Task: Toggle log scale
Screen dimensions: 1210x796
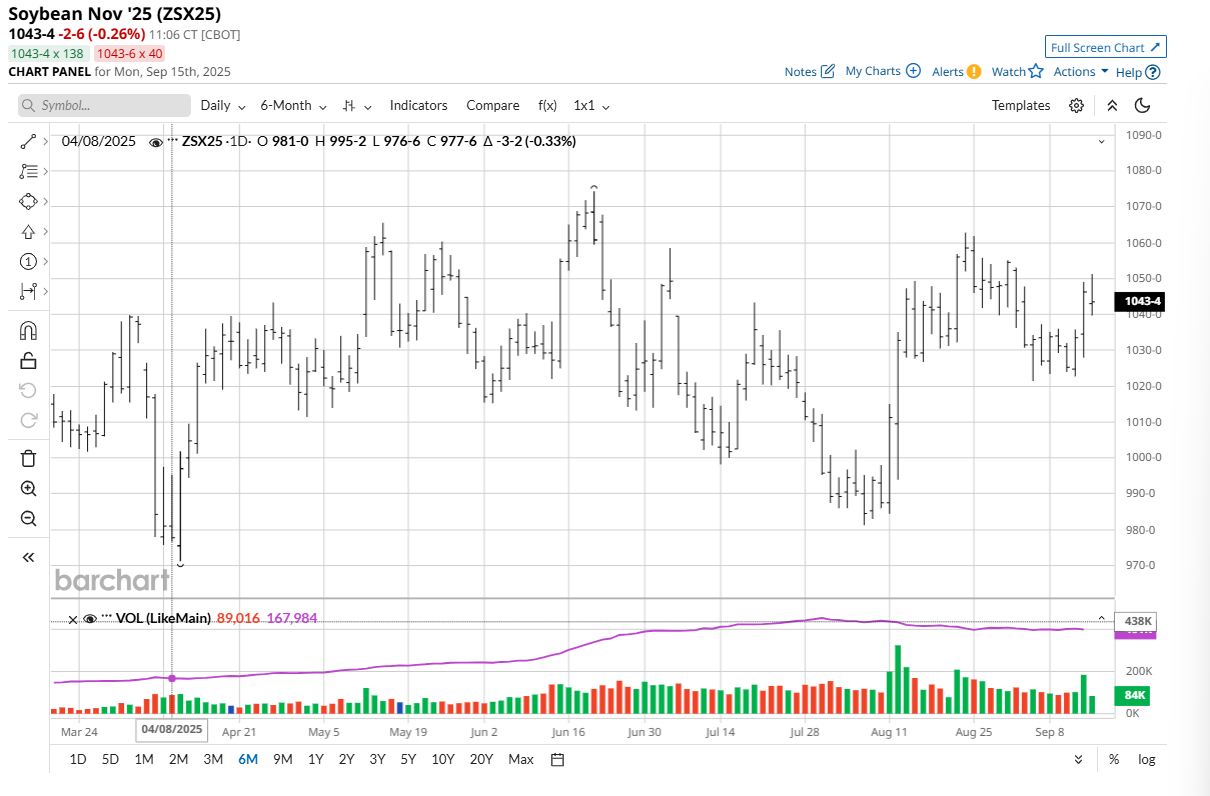Action: click(x=1147, y=759)
